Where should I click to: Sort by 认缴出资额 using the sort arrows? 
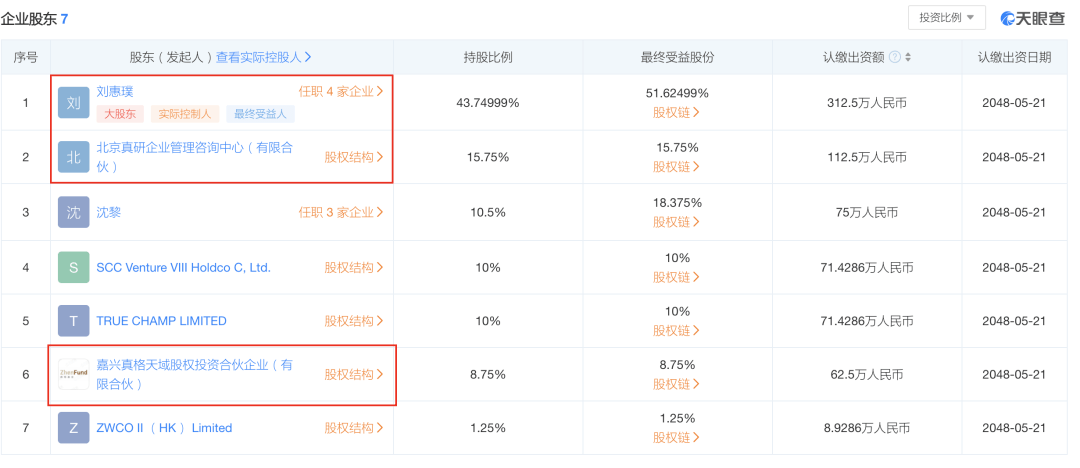coord(908,57)
